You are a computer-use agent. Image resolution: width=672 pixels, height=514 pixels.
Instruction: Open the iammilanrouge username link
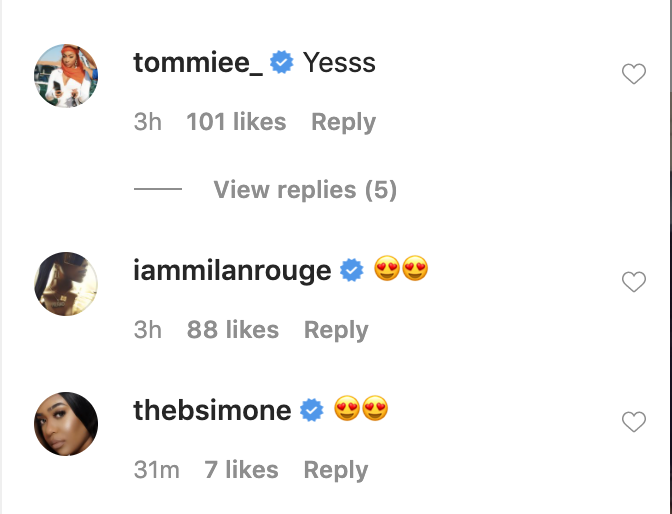tap(232, 270)
